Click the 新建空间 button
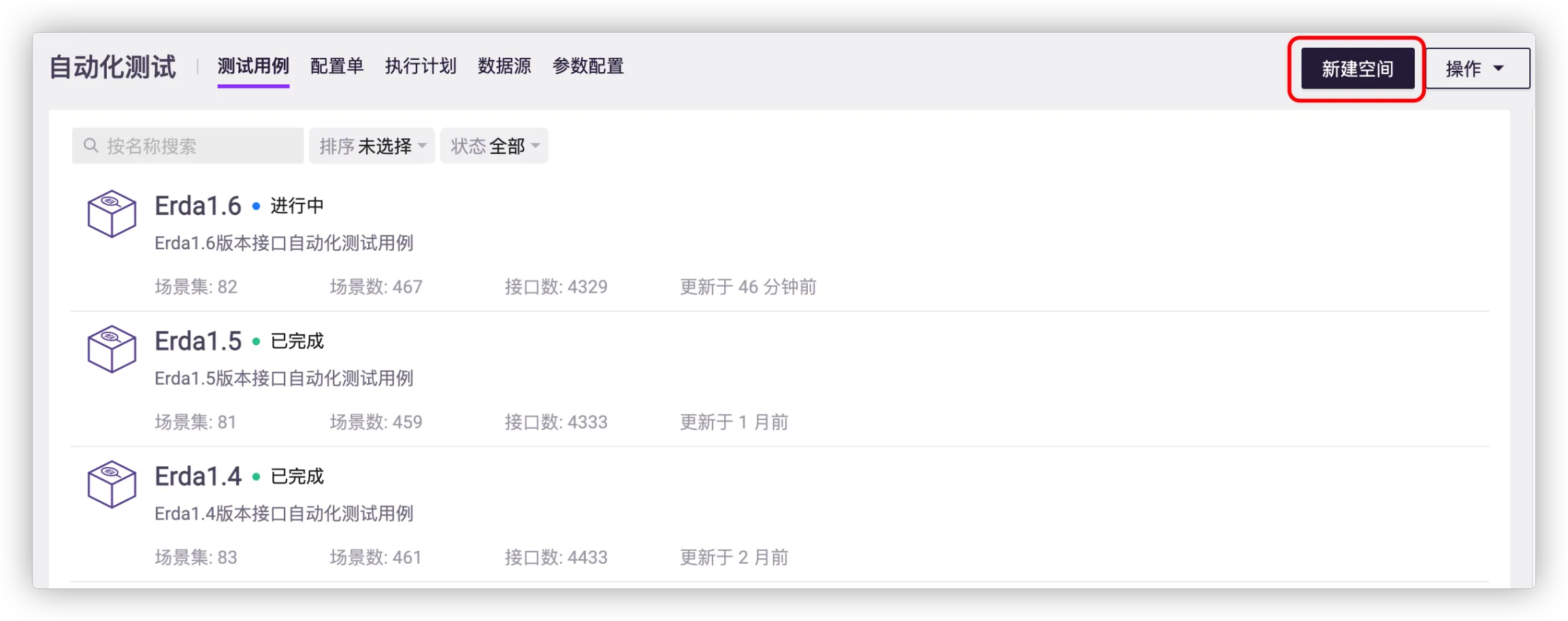 [1357, 69]
